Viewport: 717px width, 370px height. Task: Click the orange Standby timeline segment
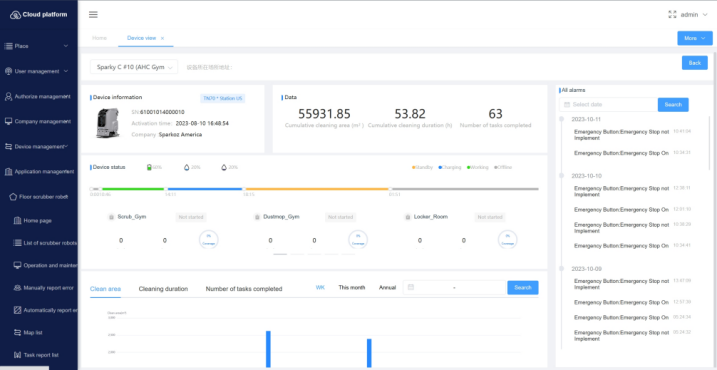coord(317,188)
